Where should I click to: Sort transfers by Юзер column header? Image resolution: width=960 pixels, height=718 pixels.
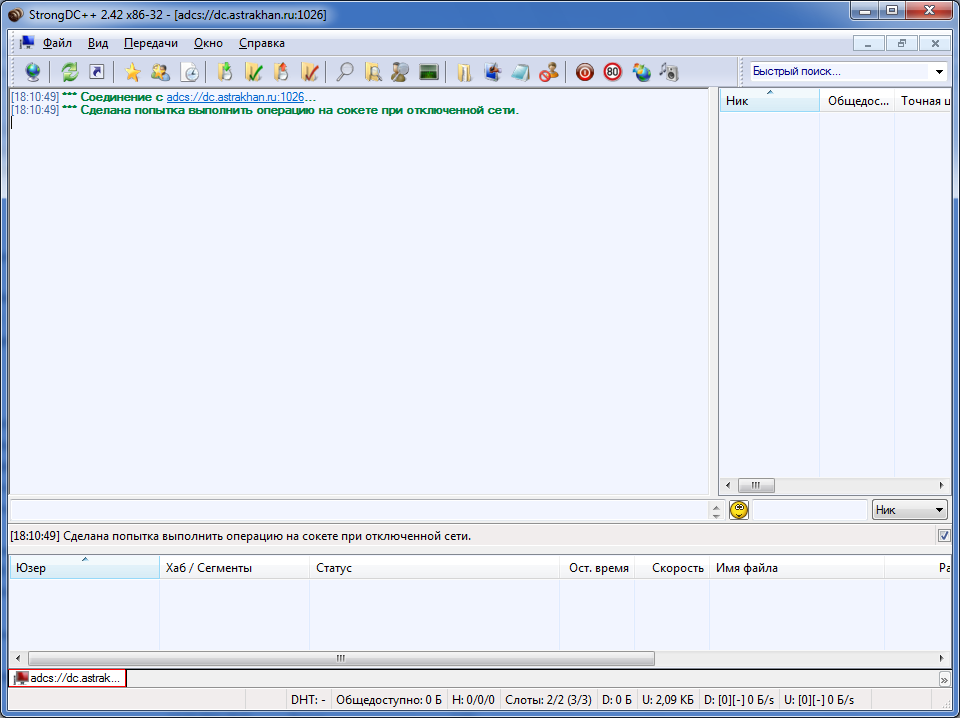pyautogui.click(x=84, y=567)
